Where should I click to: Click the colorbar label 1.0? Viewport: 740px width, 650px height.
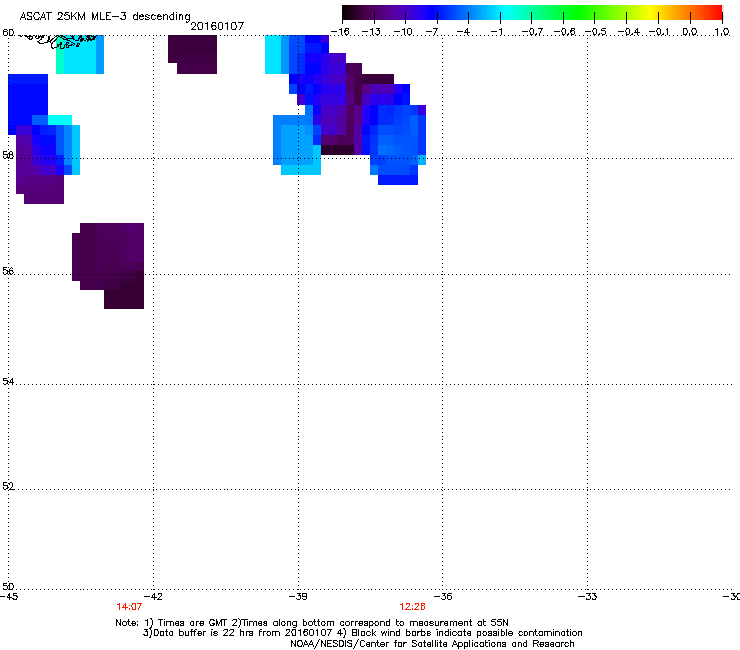click(722, 32)
